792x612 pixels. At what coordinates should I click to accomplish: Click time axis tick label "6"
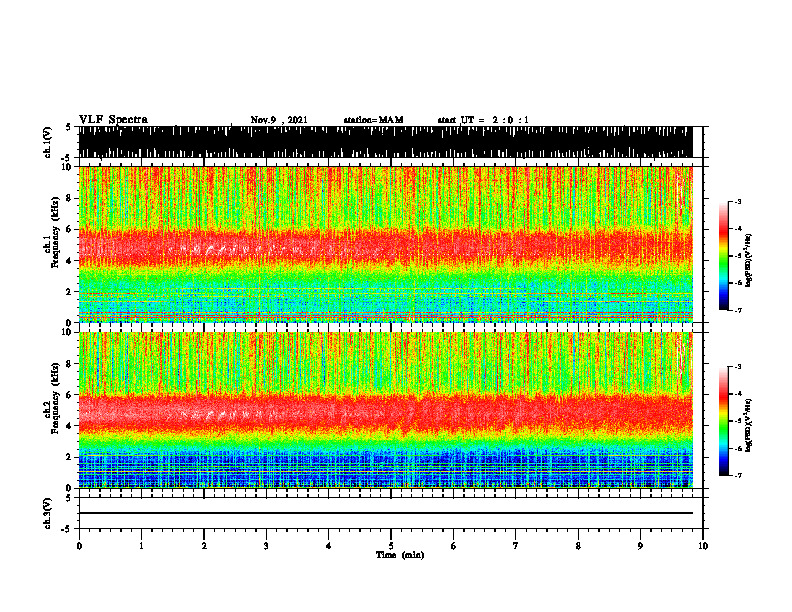coord(454,546)
